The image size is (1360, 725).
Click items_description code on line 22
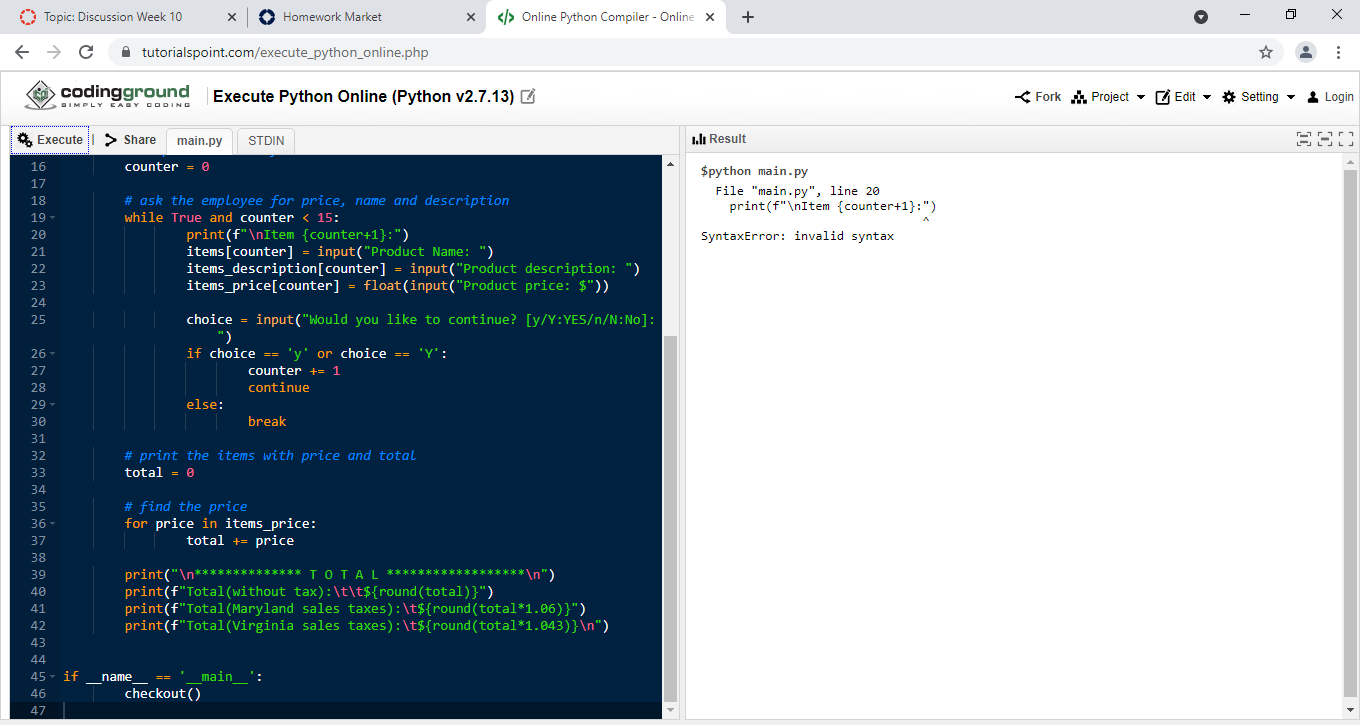(x=413, y=269)
